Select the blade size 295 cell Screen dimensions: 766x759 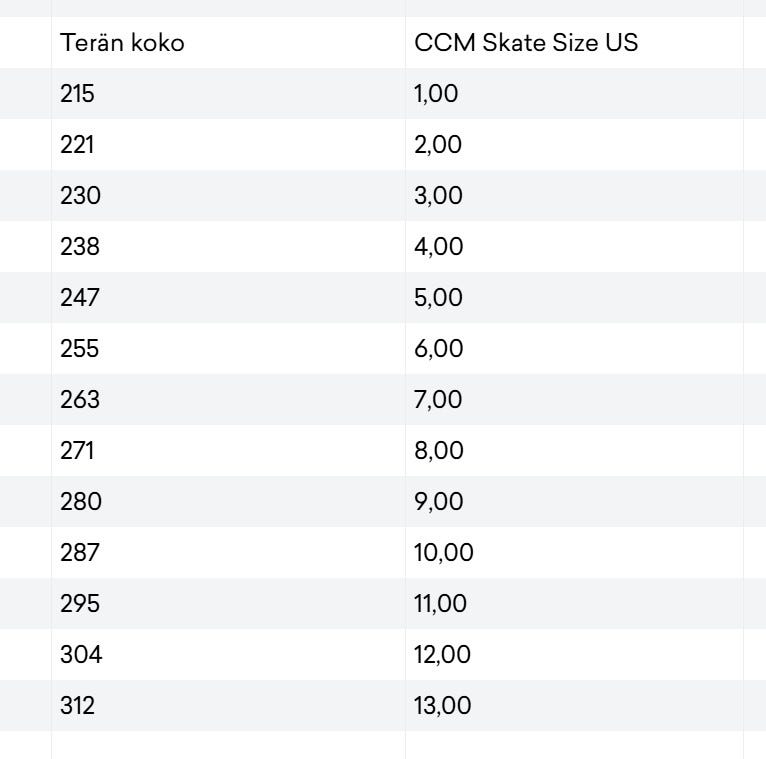(x=80, y=604)
